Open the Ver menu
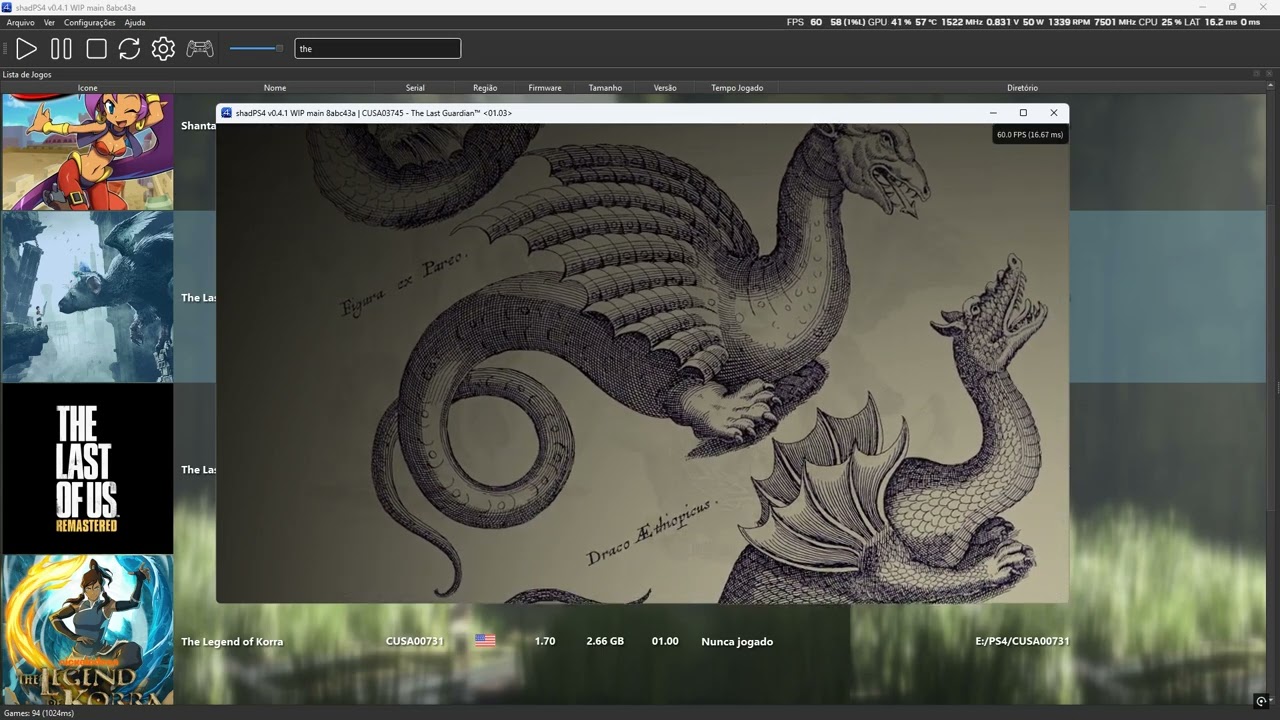This screenshot has width=1280, height=720. (x=49, y=22)
